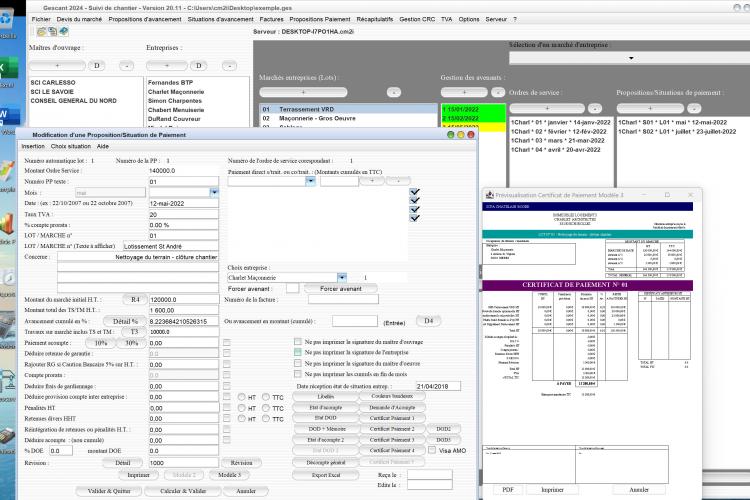Open the Aide menu in the dialog

click(103, 146)
